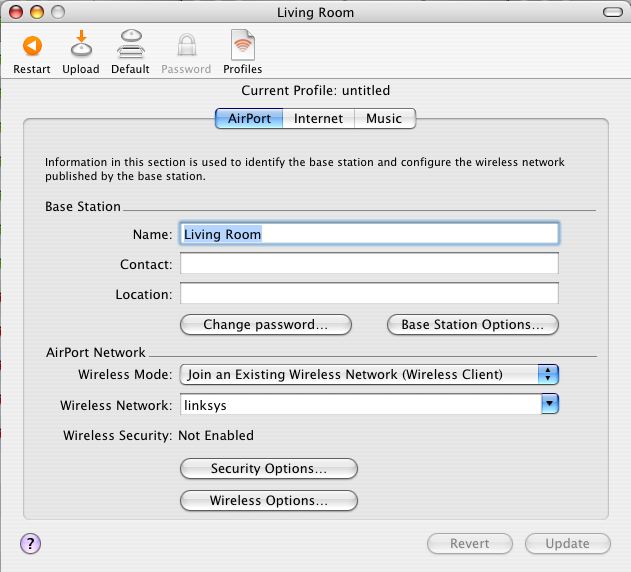
Task: Switch to the AirPort tab
Action: point(249,118)
